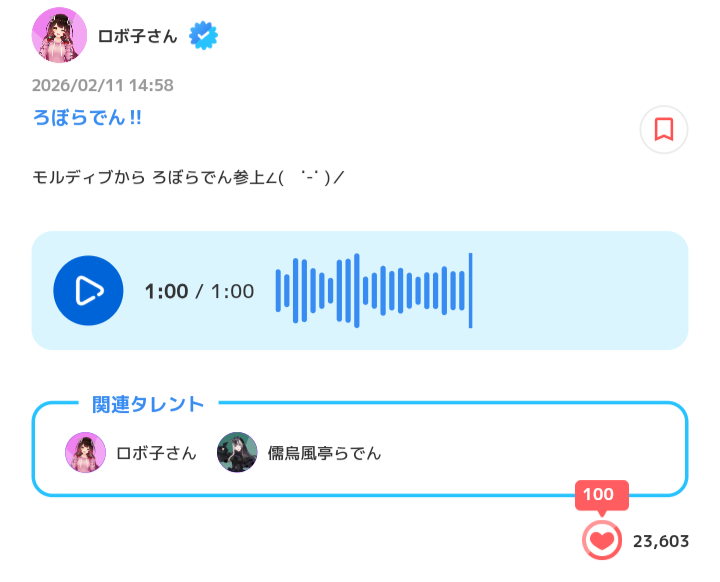Seek to the middle of the audio waveform
The image size is (720, 582).
pos(372,291)
